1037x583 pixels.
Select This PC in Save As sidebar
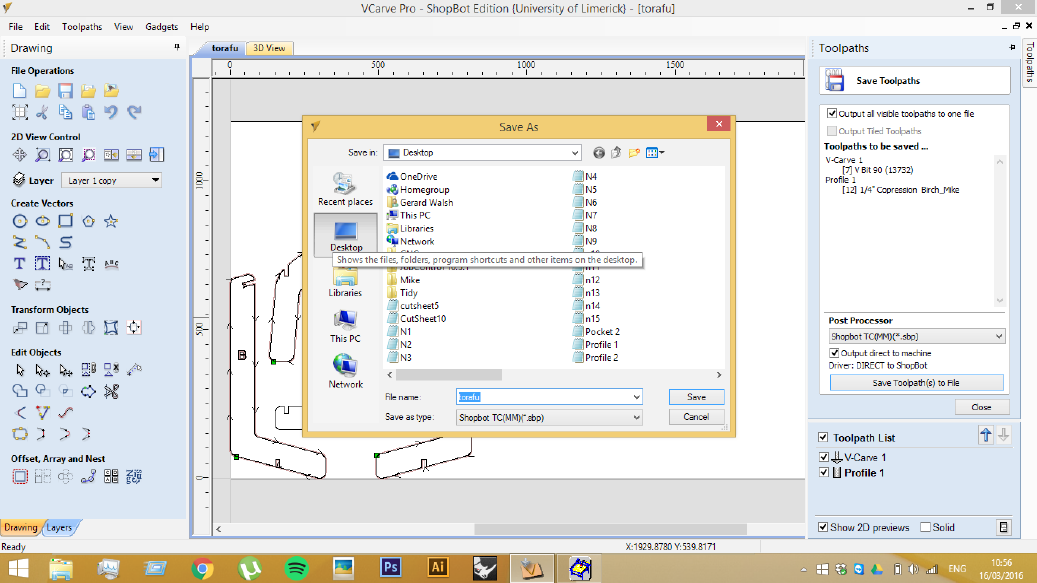tap(345, 326)
